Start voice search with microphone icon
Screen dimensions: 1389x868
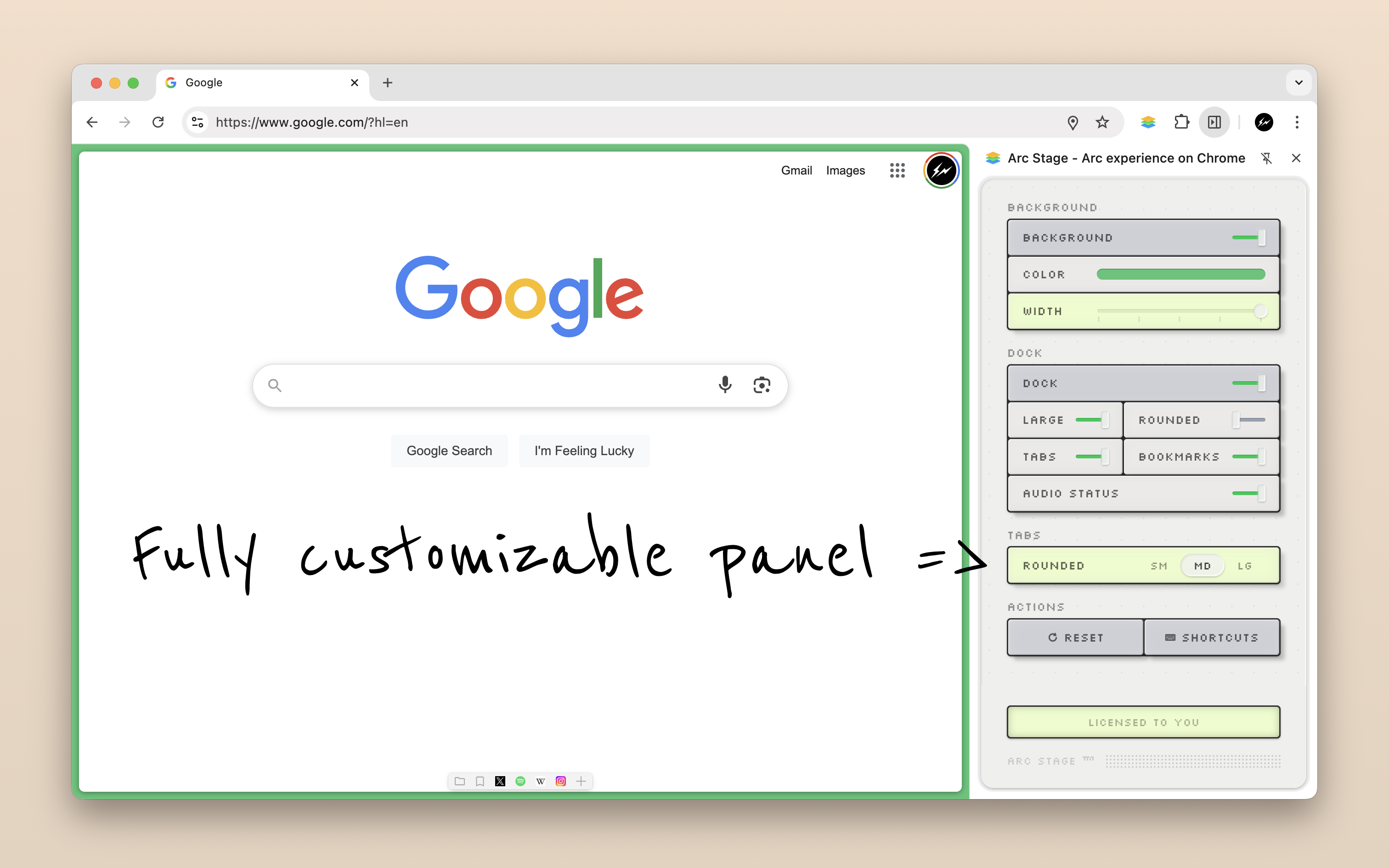(x=725, y=385)
